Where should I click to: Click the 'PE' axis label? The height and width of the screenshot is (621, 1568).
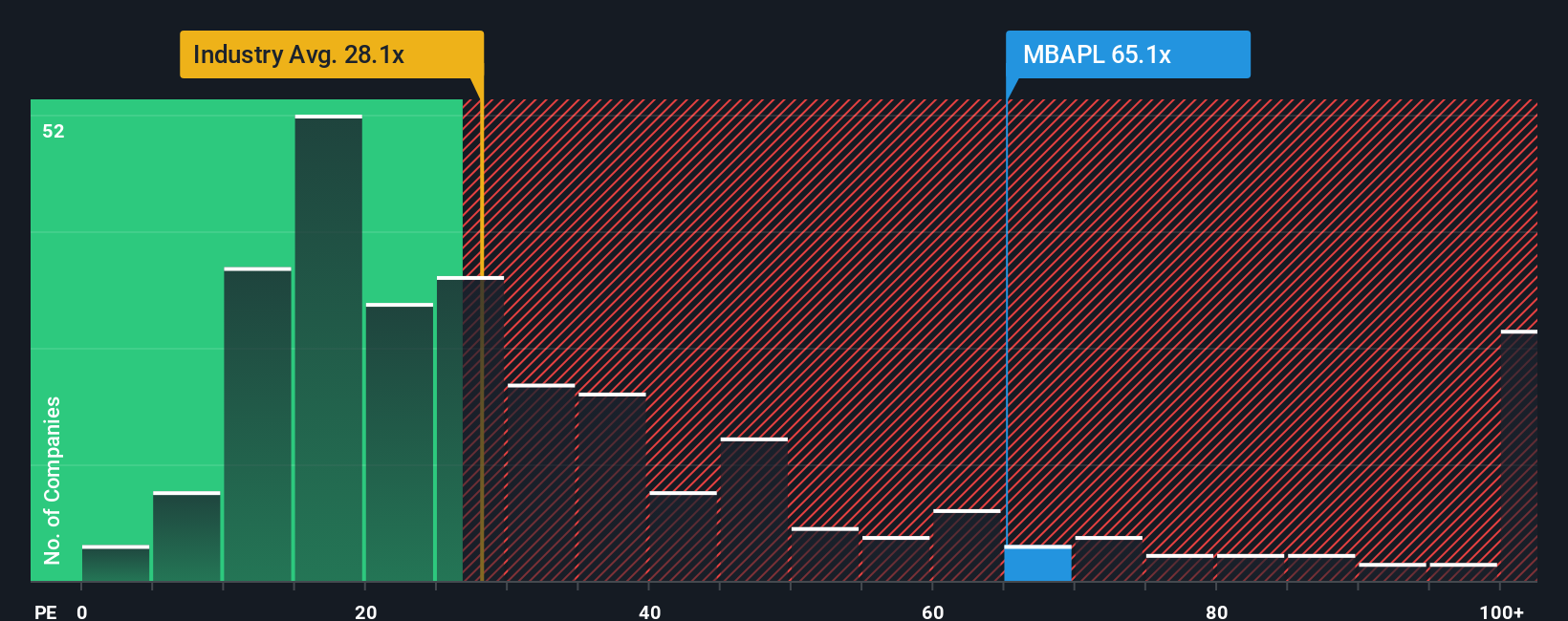[46, 611]
